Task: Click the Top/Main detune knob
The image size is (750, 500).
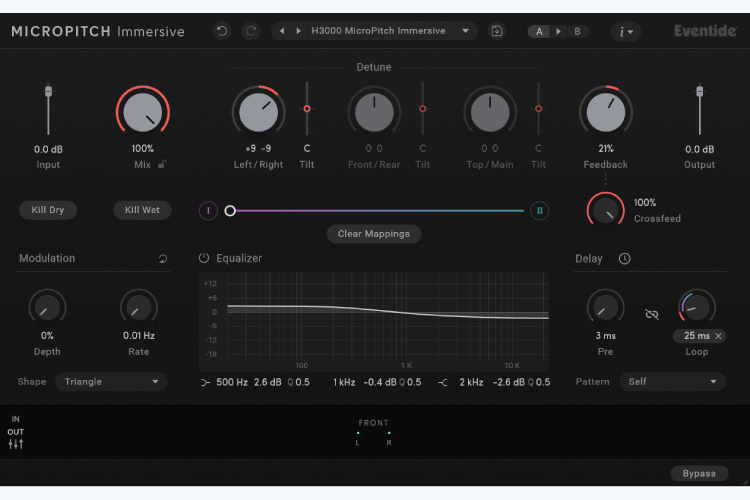Action: click(x=490, y=112)
